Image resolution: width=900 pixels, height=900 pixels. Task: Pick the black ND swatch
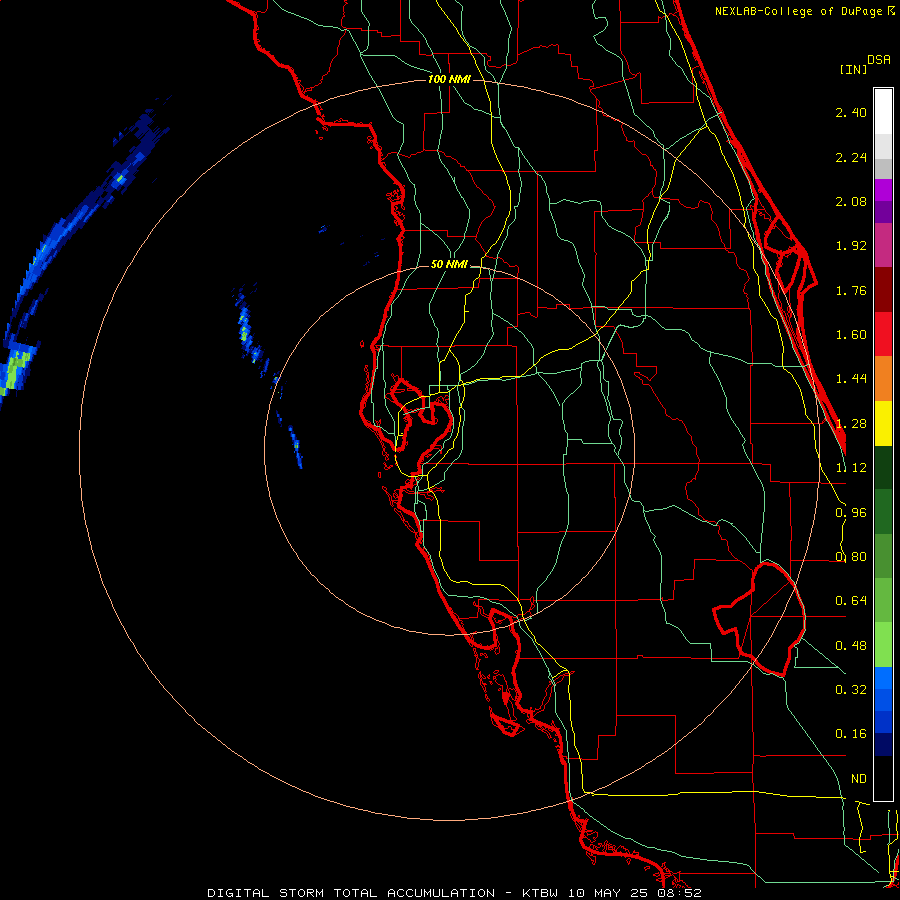pyautogui.click(x=883, y=778)
